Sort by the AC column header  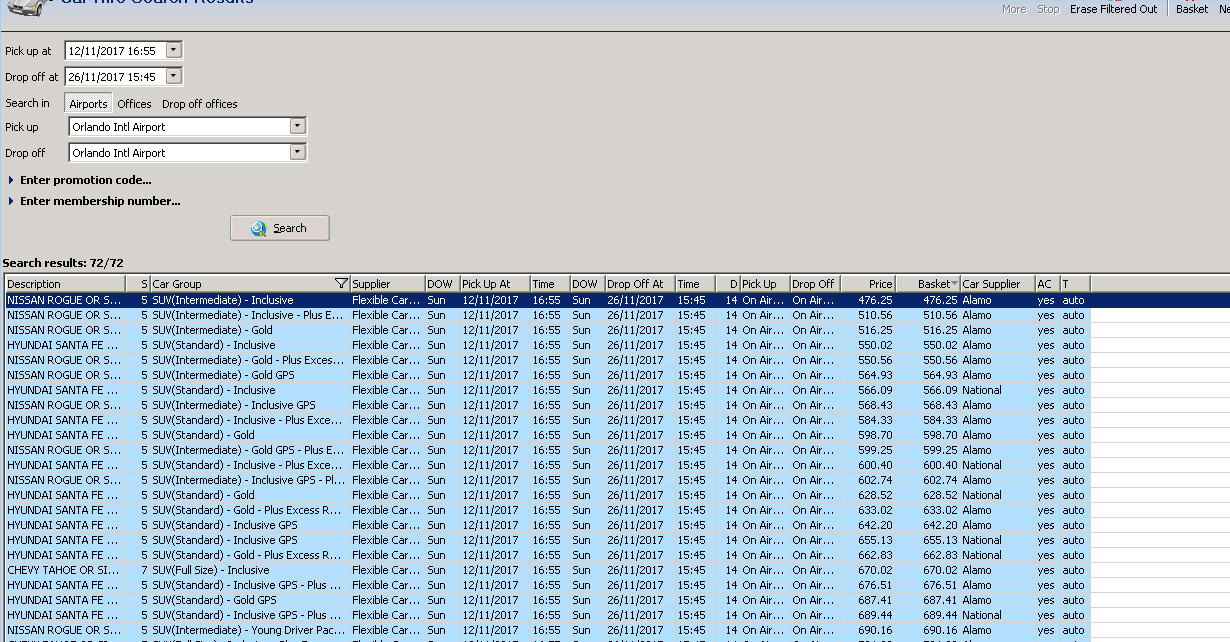coord(1047,284)
